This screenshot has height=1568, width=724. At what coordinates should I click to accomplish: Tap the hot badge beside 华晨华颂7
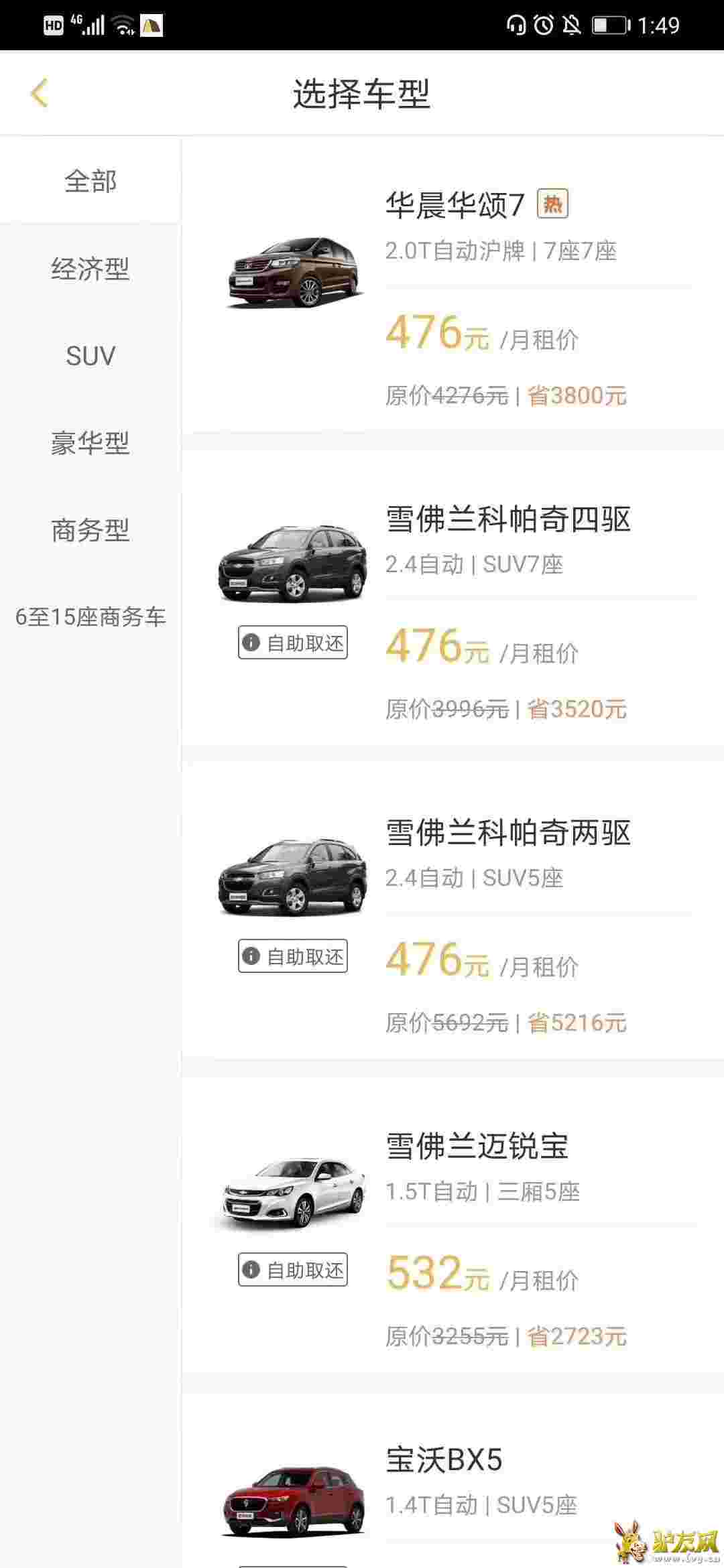[x=552, y=204]
